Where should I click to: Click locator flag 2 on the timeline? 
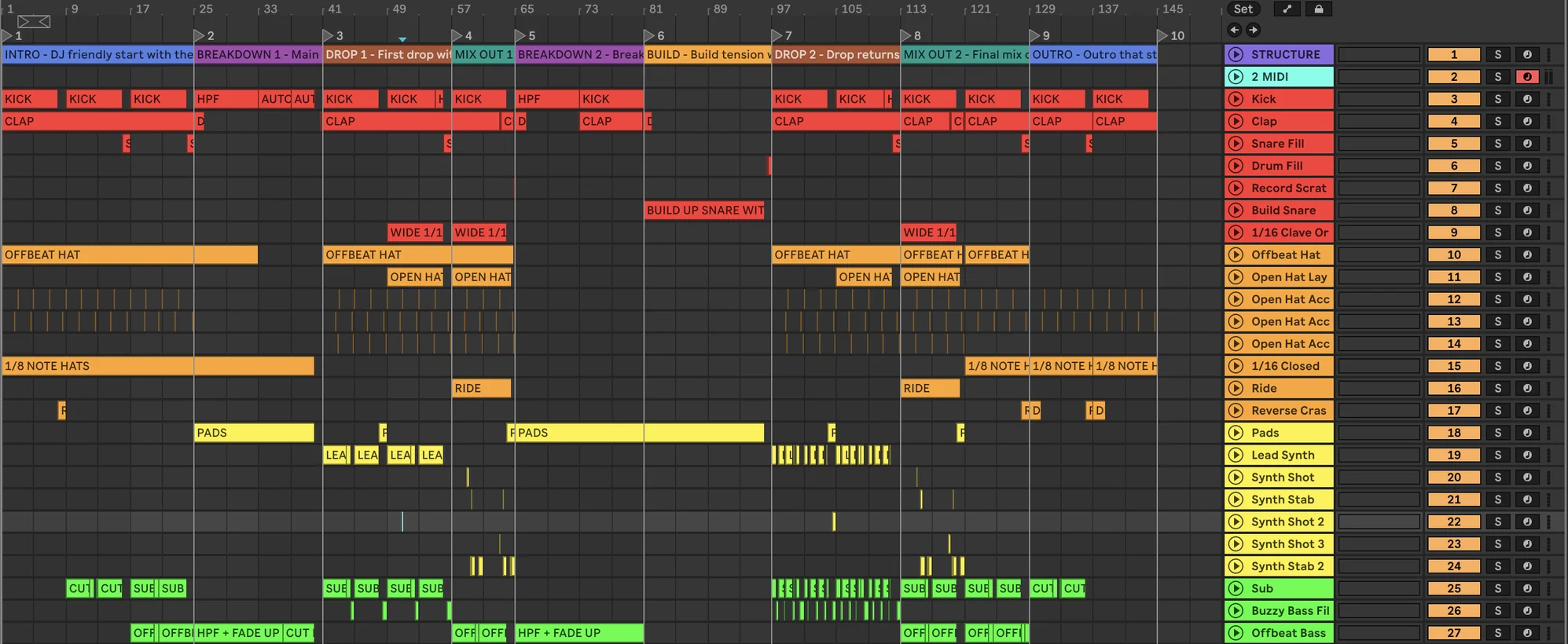(x=200, y=36)
